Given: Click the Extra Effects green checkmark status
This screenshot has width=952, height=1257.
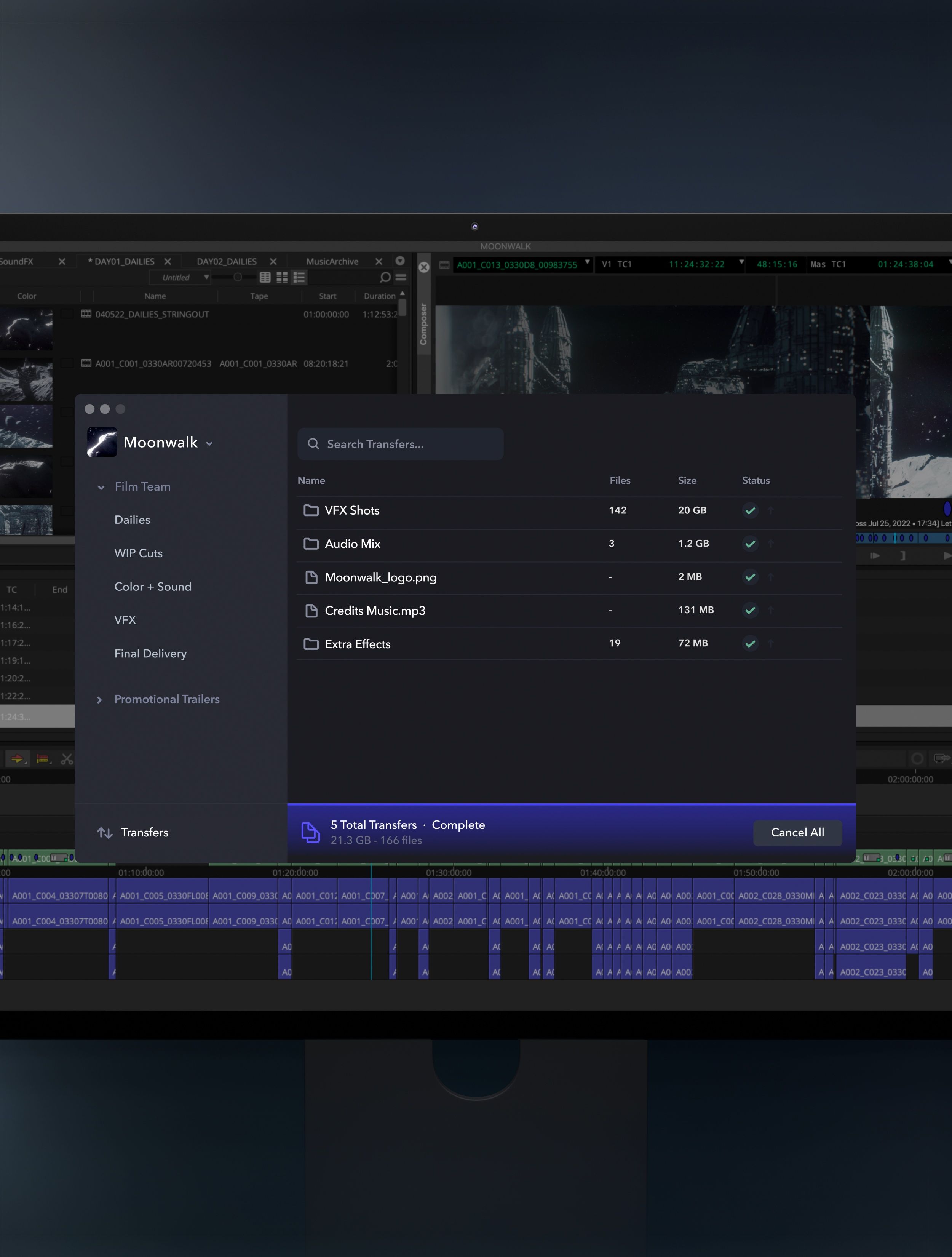Looking at the screenshot, I should tap(750, 644).
